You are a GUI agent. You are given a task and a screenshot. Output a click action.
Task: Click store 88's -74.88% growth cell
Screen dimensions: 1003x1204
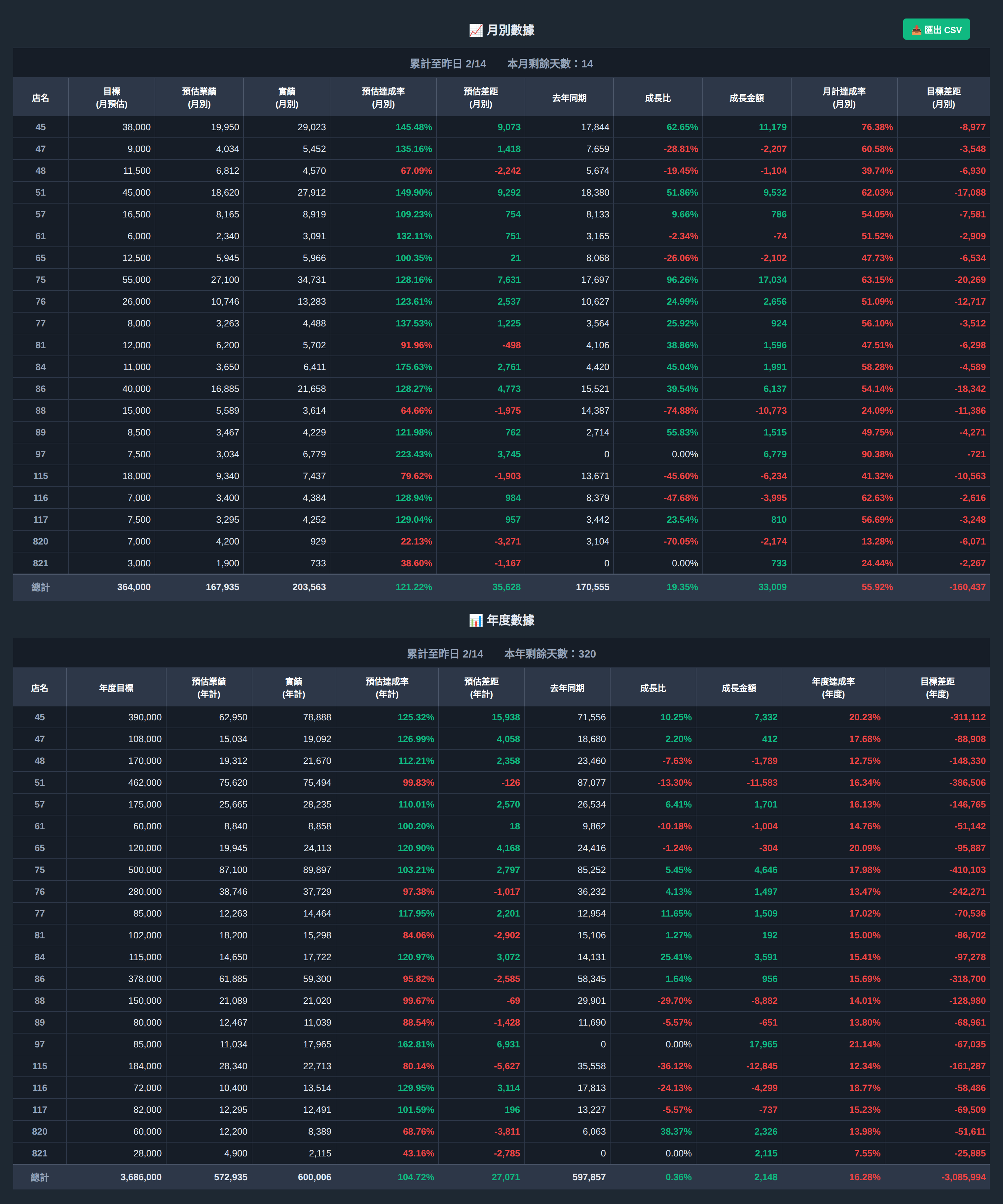[680, 411]
